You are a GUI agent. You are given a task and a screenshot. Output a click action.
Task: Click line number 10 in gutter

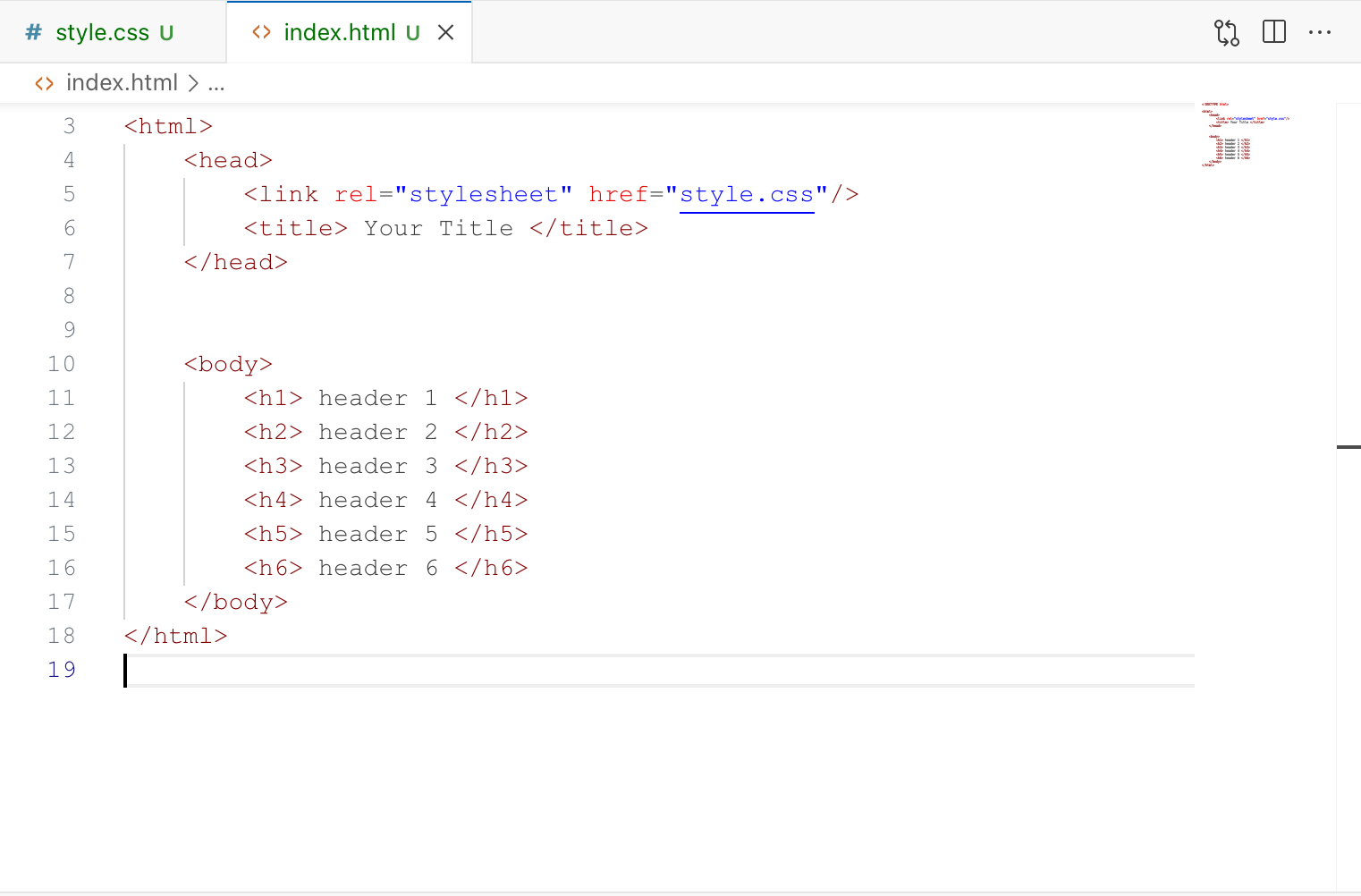(62, 364)
